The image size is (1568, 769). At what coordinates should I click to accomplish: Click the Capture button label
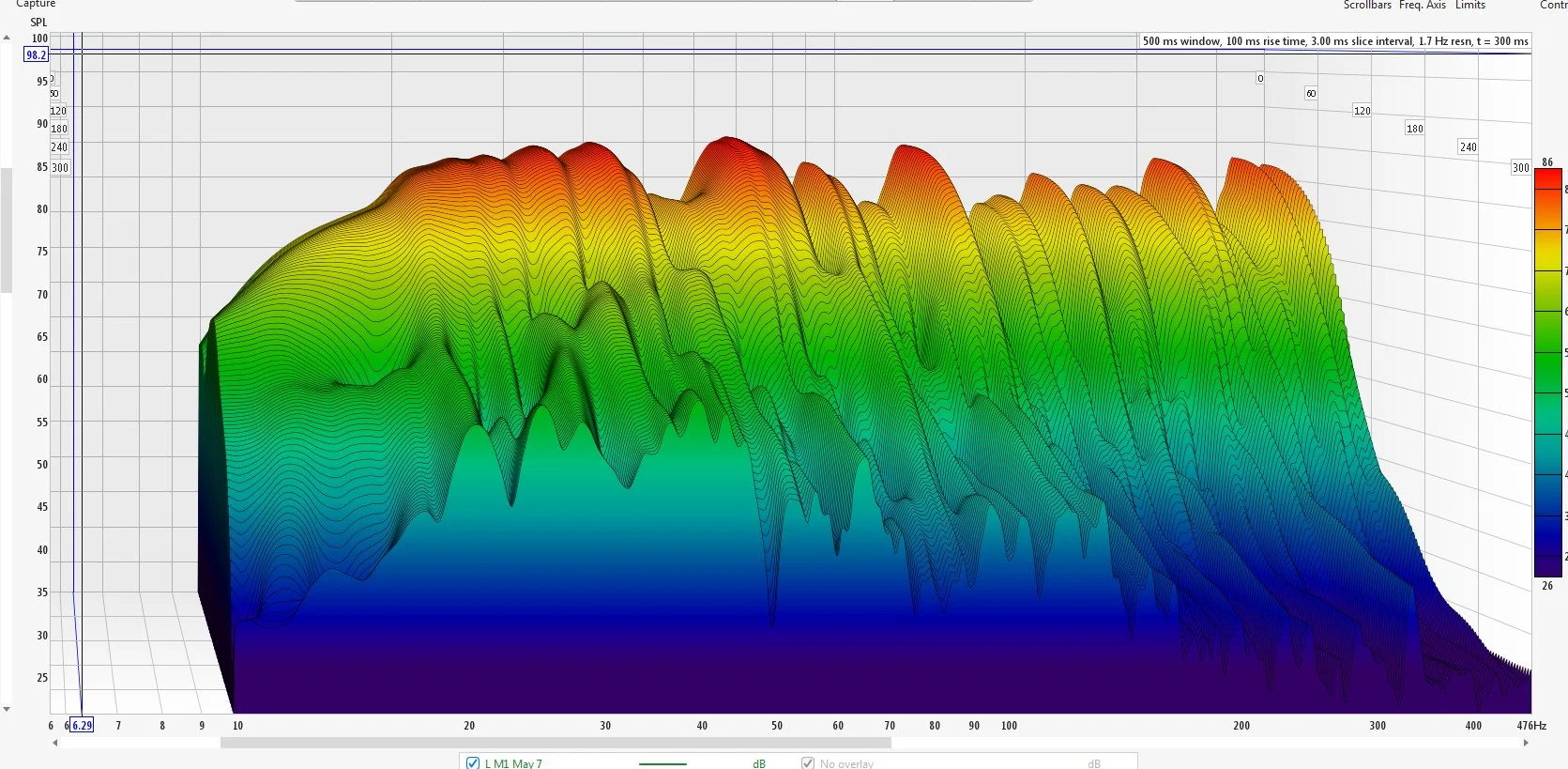pyautogui.click(x=36, y=5)
